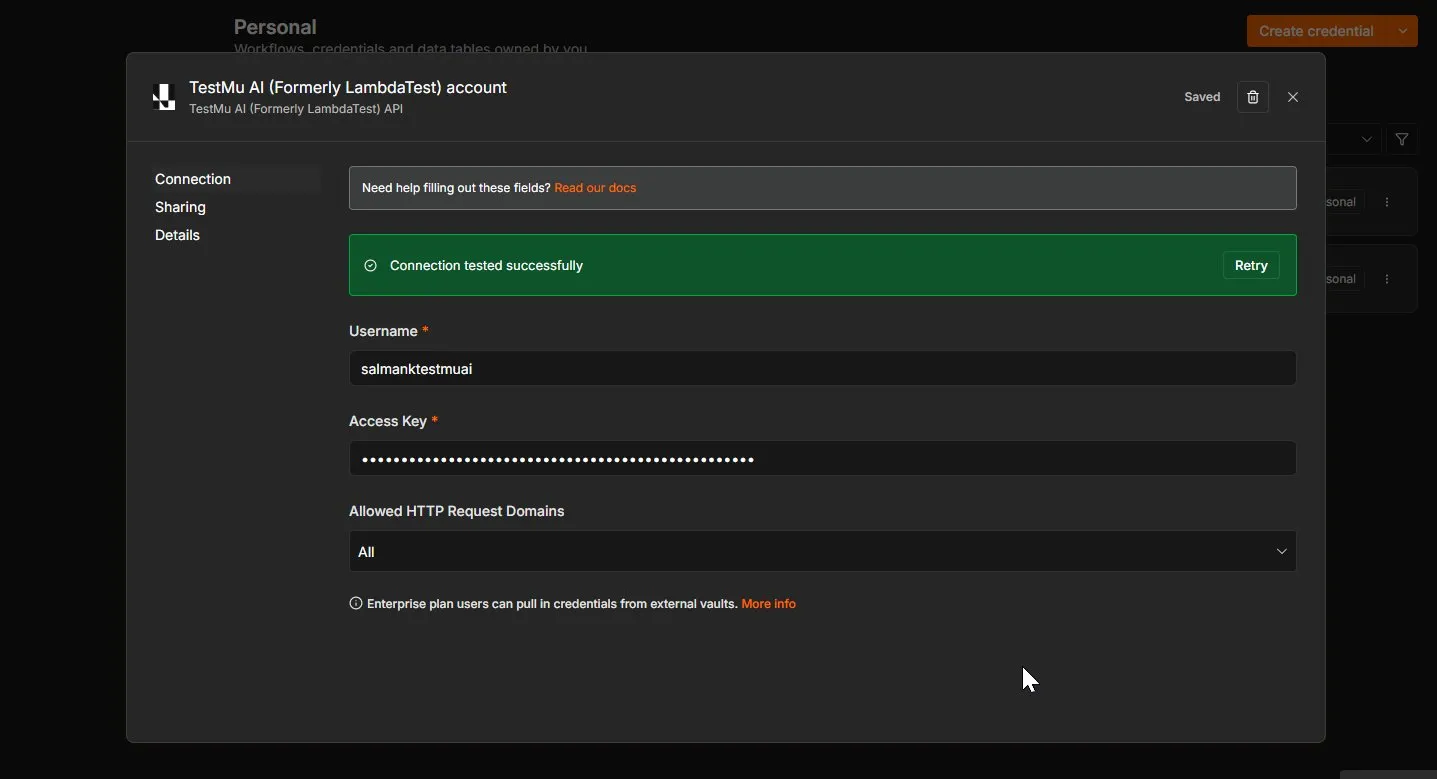This screenshot has width=1437, height=779.
Task: Open the Allowed HTTP Request Domains dropdown
Action: point(822,551)
